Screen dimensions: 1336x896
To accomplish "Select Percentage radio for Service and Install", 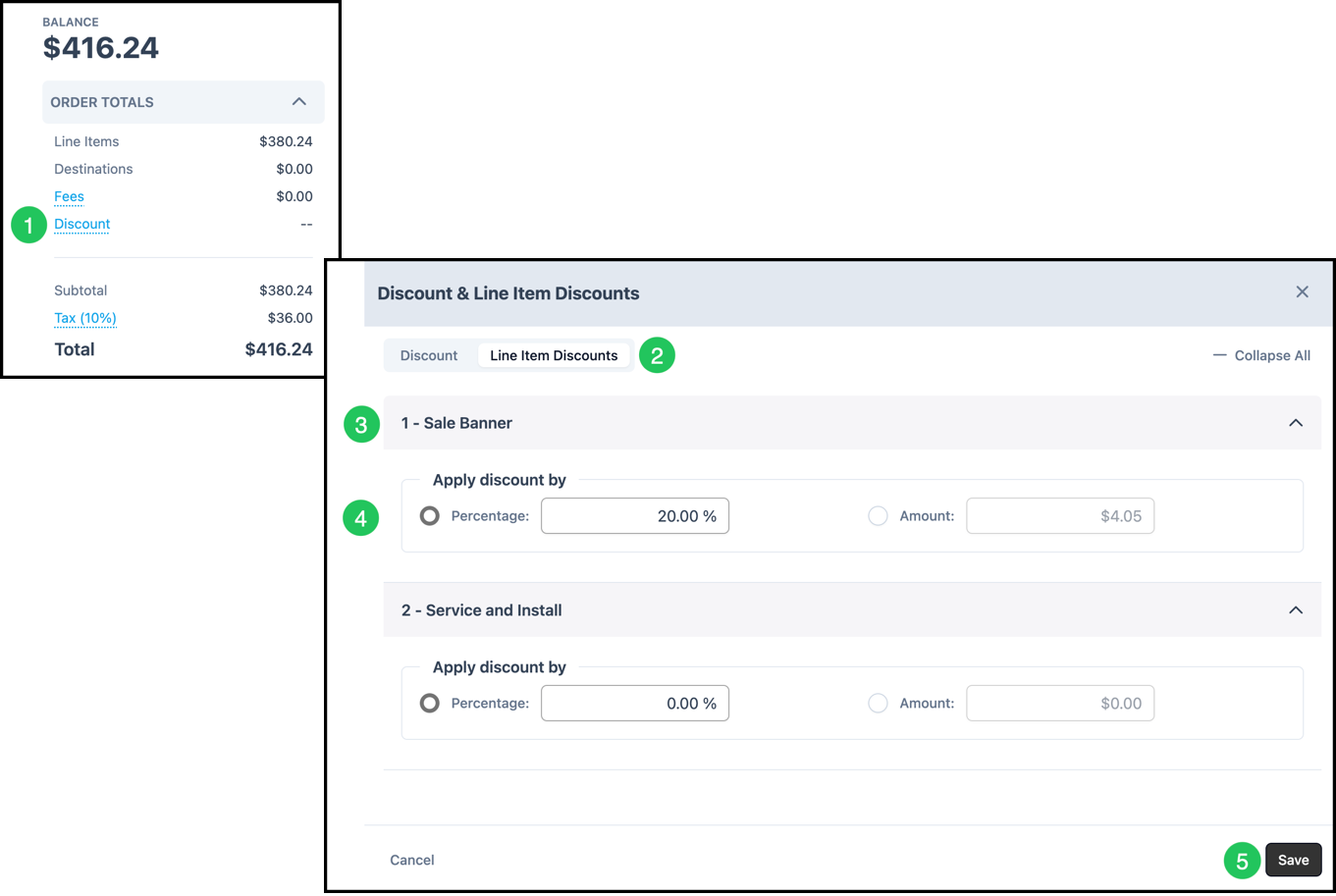I will point(430,703).
